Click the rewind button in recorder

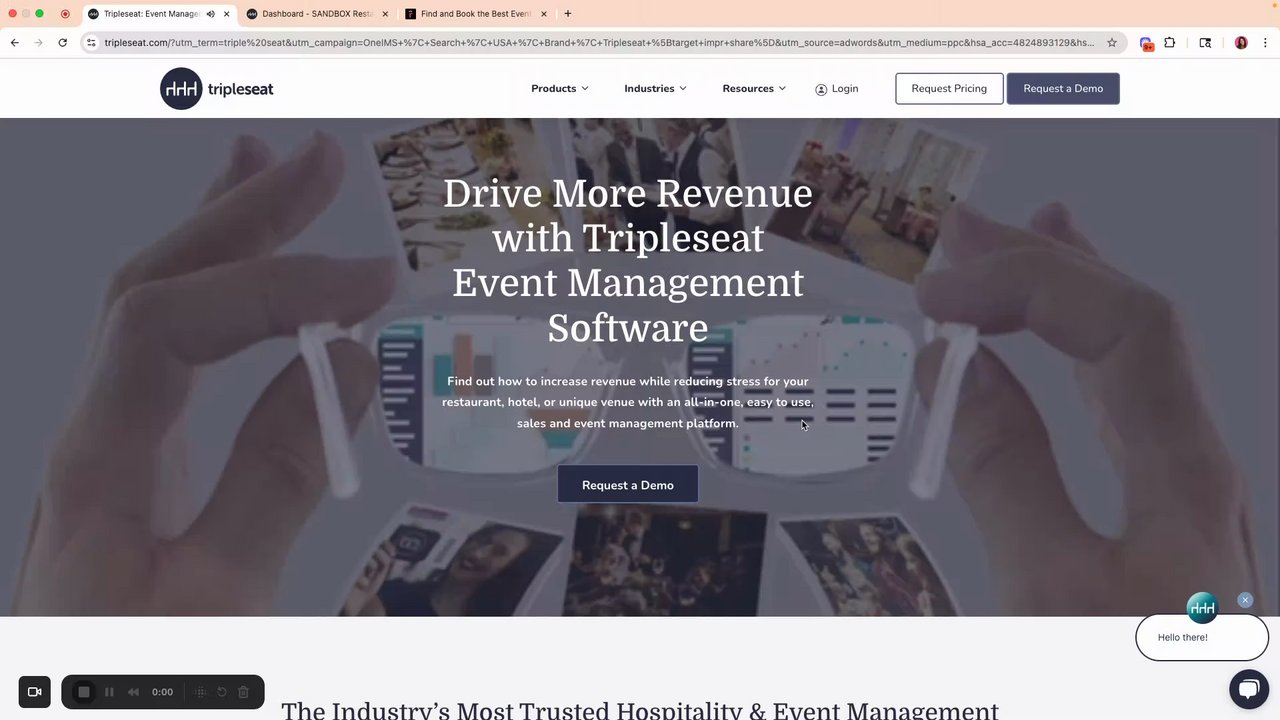tap(133, 692)
